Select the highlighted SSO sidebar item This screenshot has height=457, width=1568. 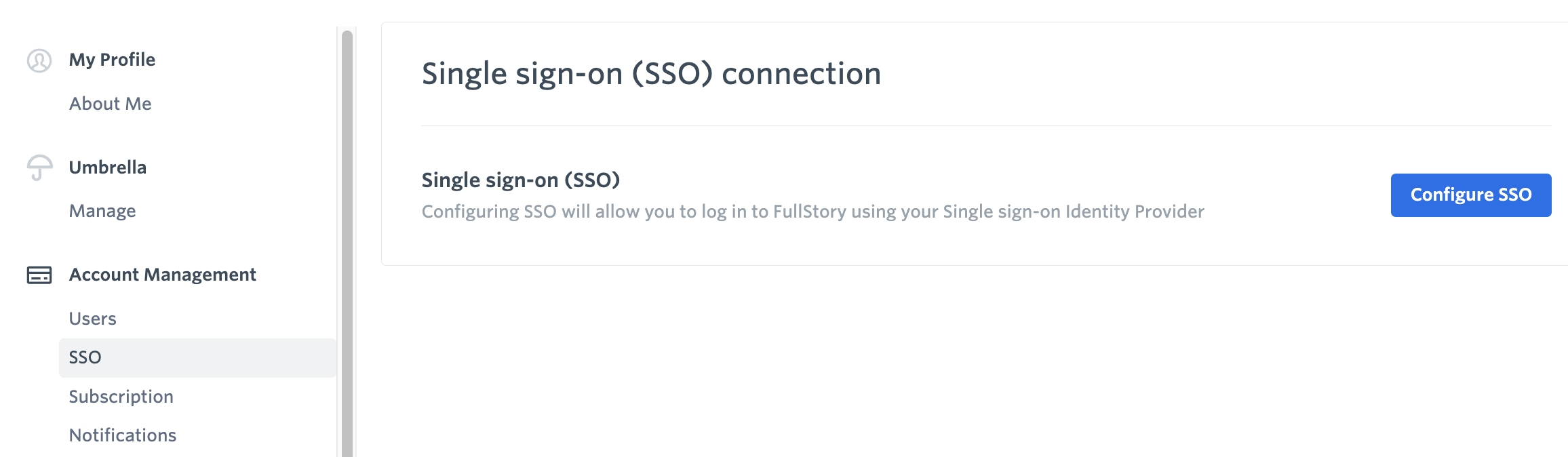(x=85, y=357)
